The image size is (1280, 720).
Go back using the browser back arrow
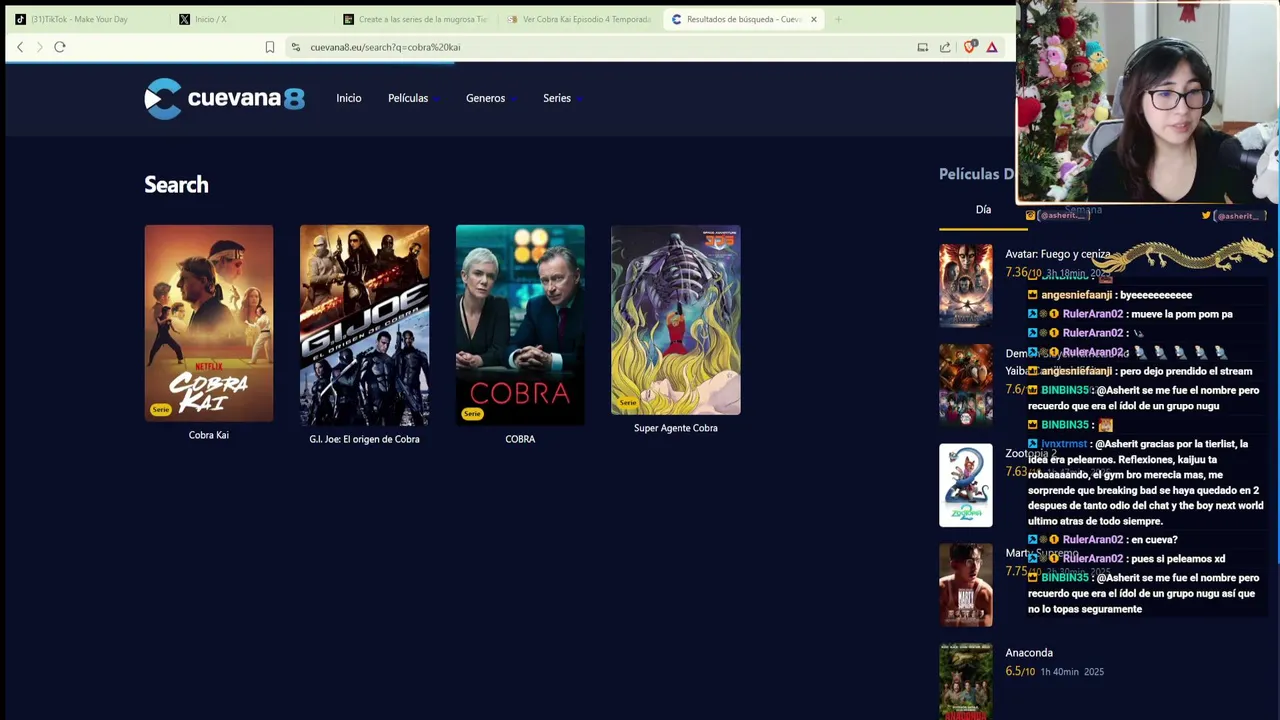click(20, 47)
